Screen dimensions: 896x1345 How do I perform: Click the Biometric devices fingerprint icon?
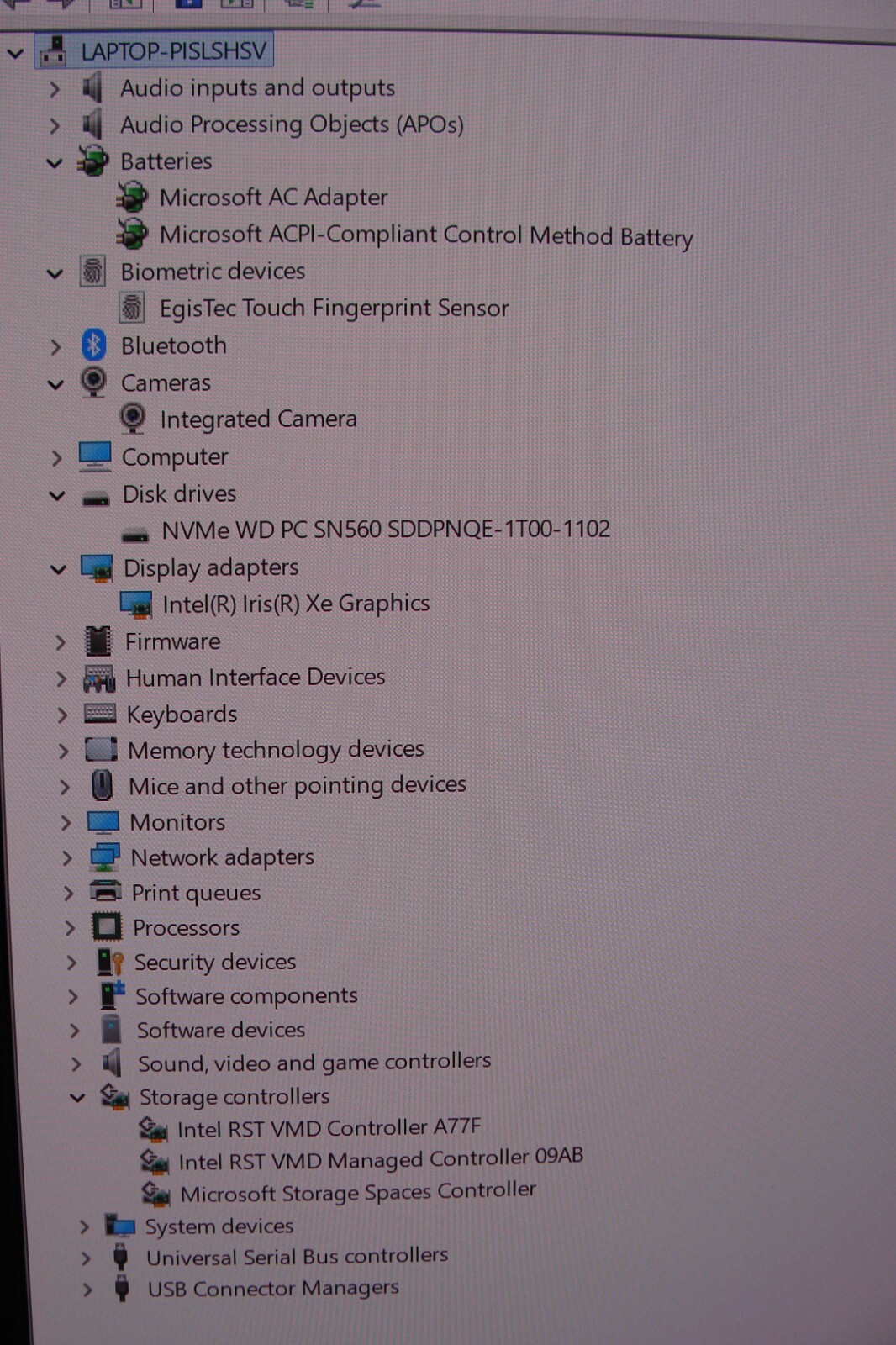click(92, 272)
